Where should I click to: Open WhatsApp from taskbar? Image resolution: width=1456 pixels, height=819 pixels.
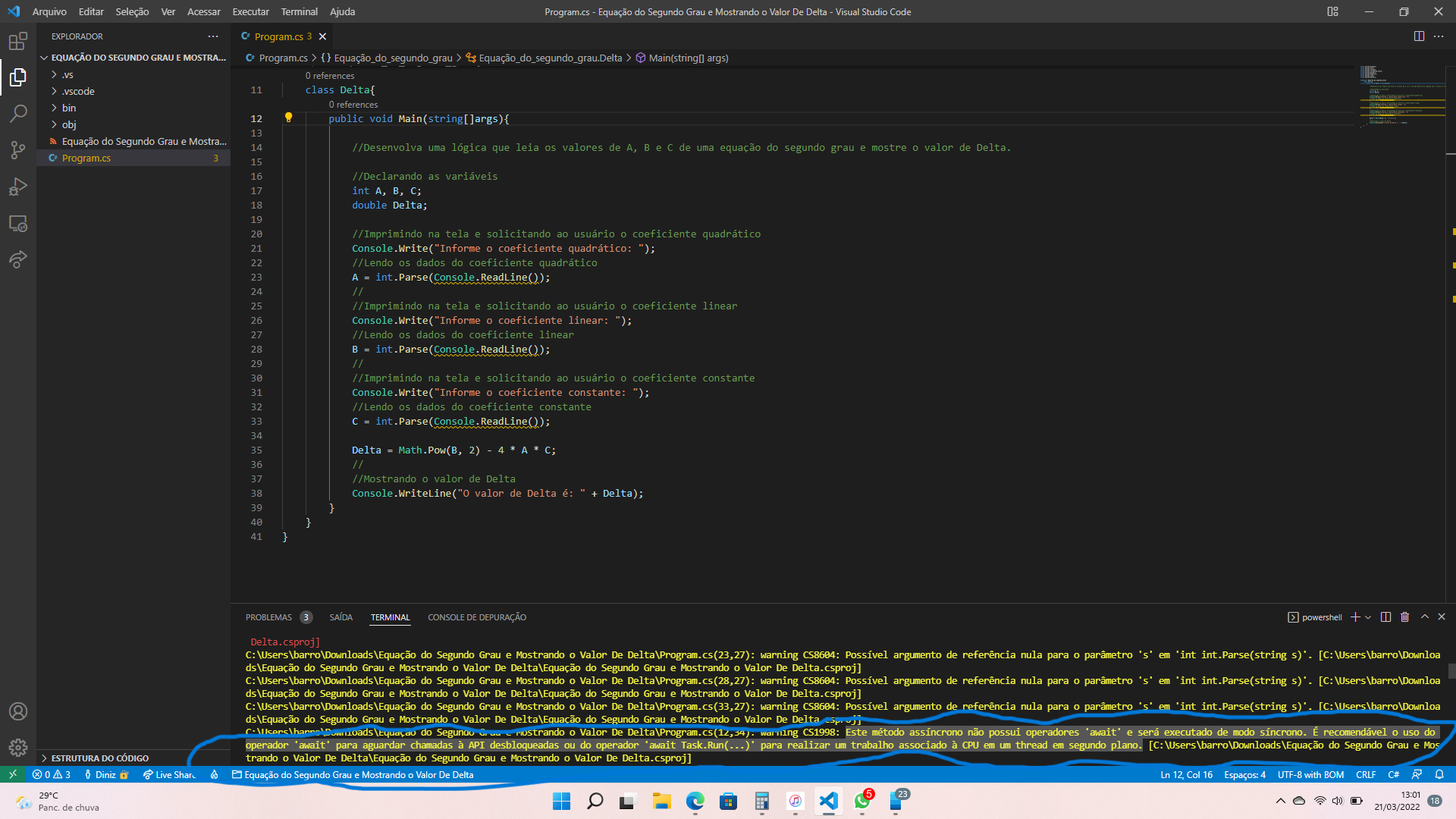click(861, 801)
